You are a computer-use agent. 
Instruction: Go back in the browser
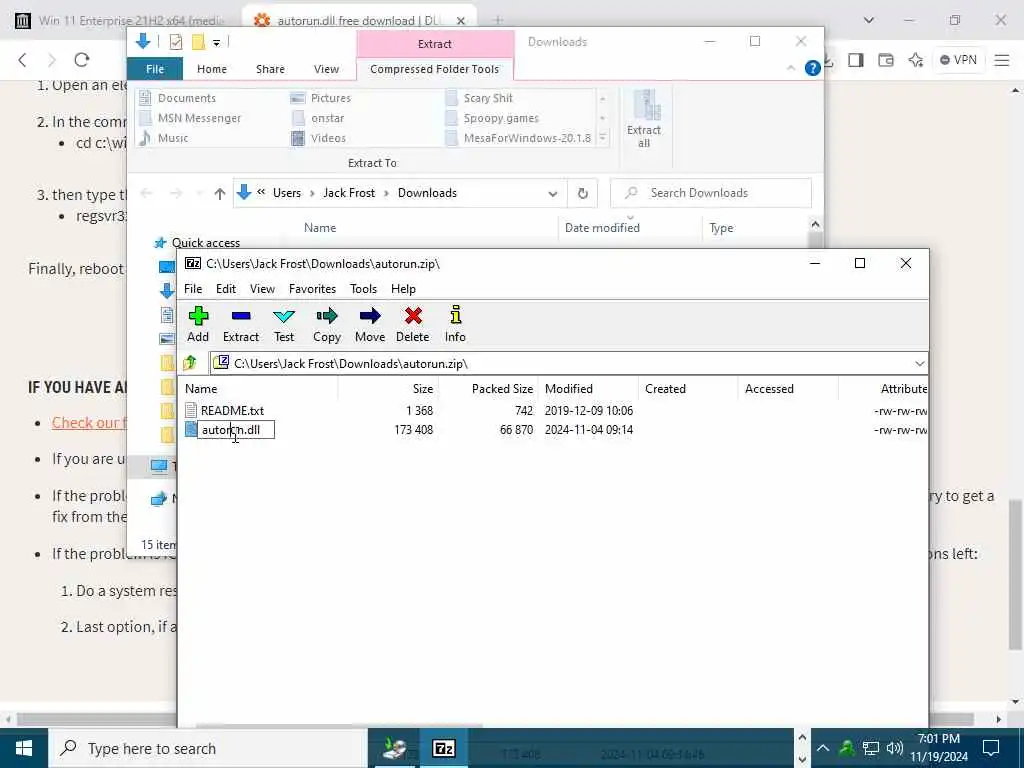coord(22,60)
